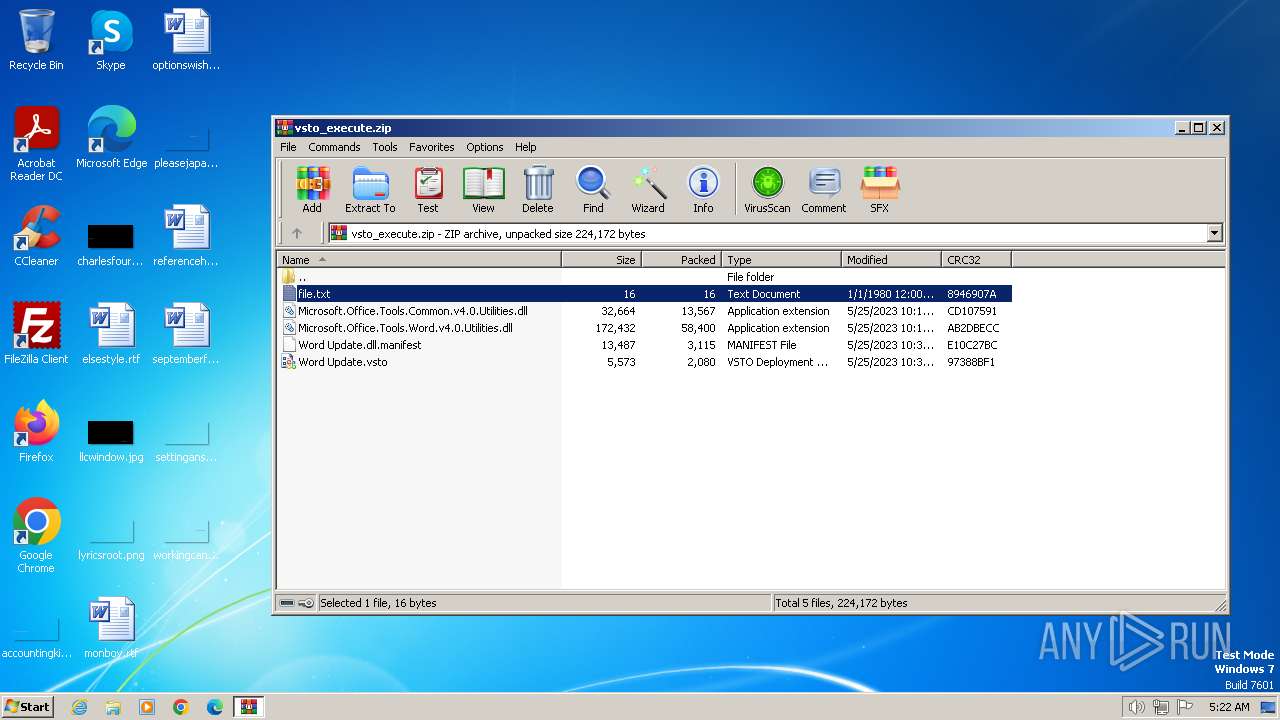This screenshot has width=1280, height=720.
Task: Run the Test archive tool
Action: tap(428, 190)
